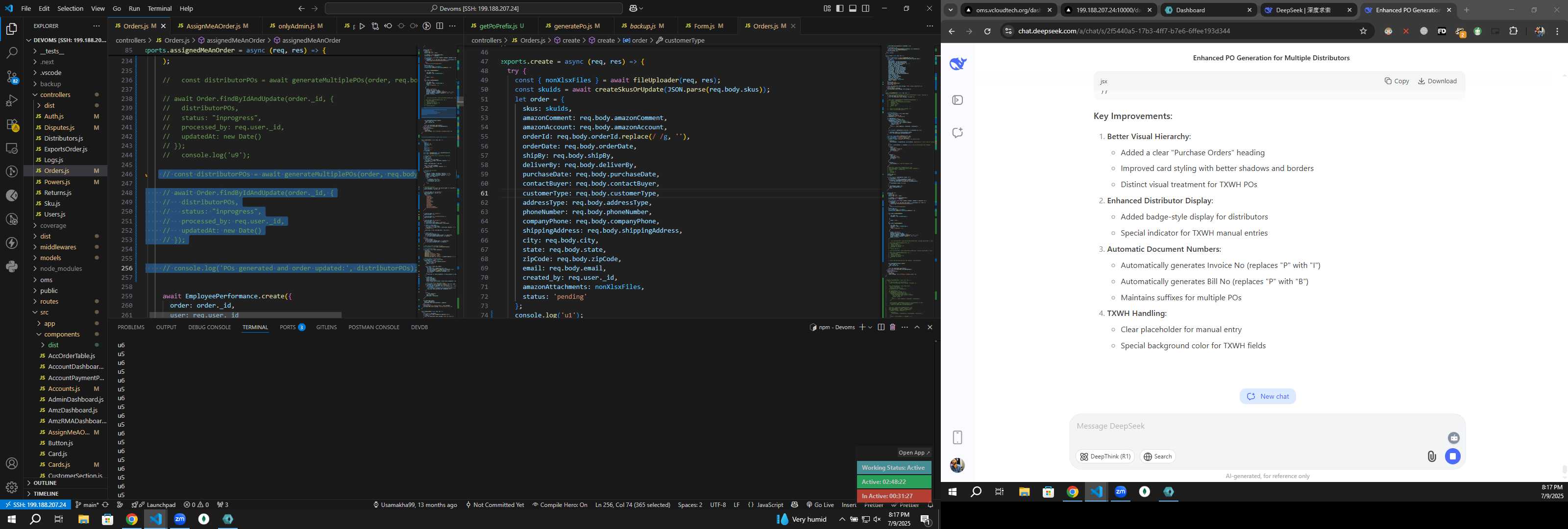Switch to the DEBUG CONSOLE tab
Screen dimensions: 1568x529
pos(209,328)
